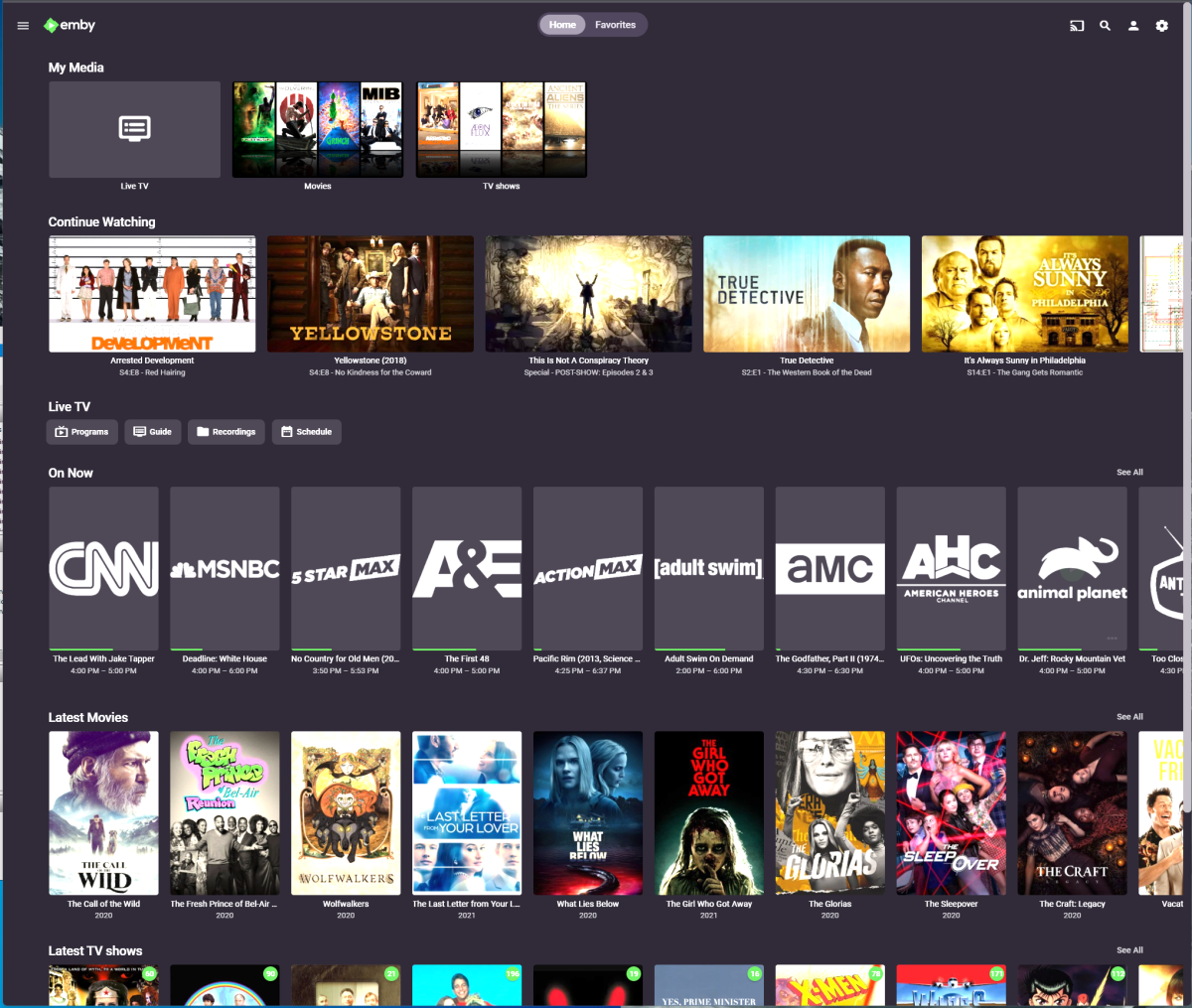Click Deadline: White House program title

point(224,658)
